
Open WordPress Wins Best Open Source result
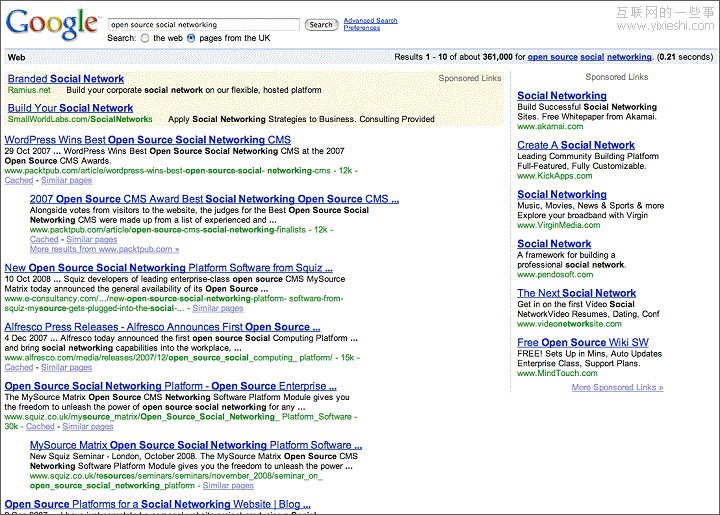148,139
